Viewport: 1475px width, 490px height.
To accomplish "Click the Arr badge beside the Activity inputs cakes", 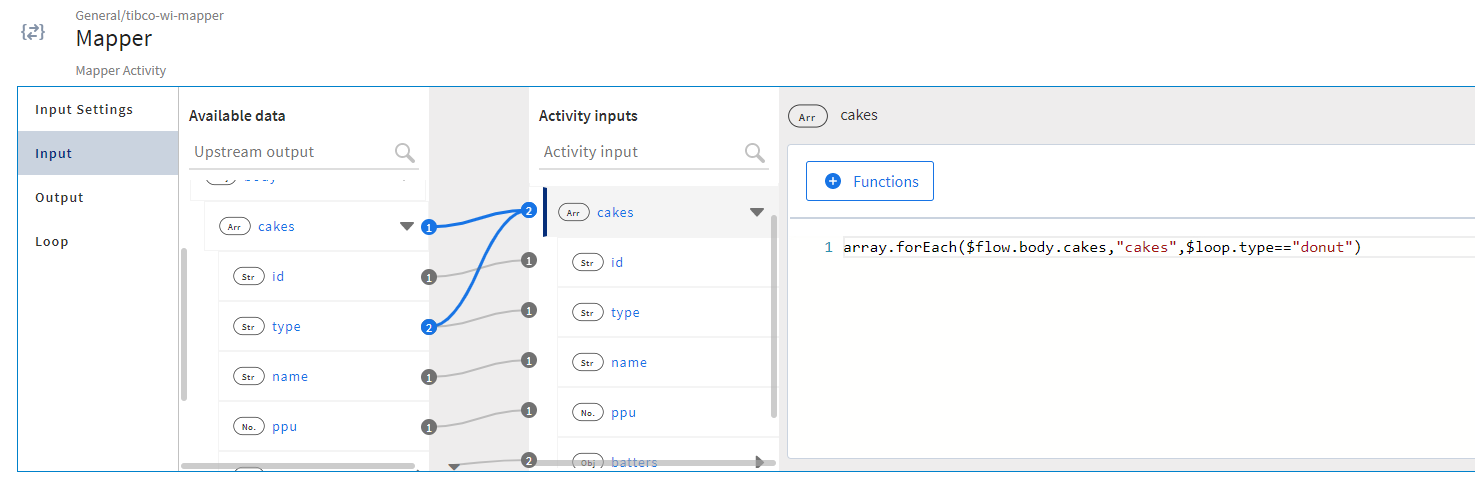I will 574,212.
